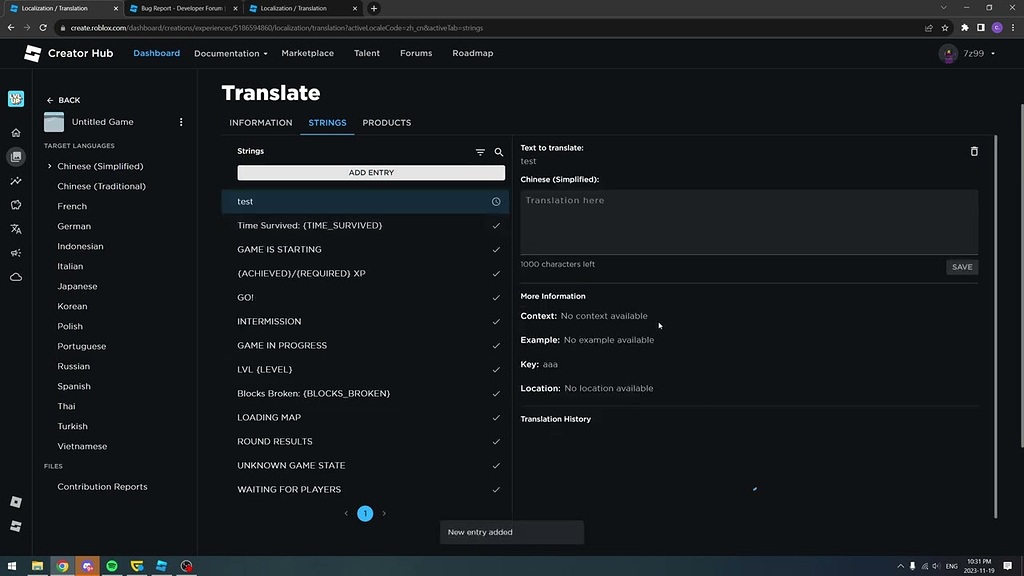
Task: Delete the entry using the trash icon
Action: (974, 151)
